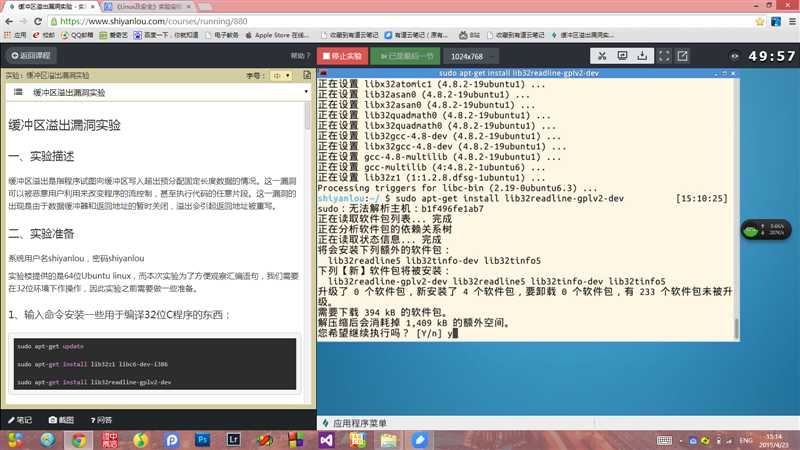Open Photoshop from the taskbar

(x=203, y=440)
